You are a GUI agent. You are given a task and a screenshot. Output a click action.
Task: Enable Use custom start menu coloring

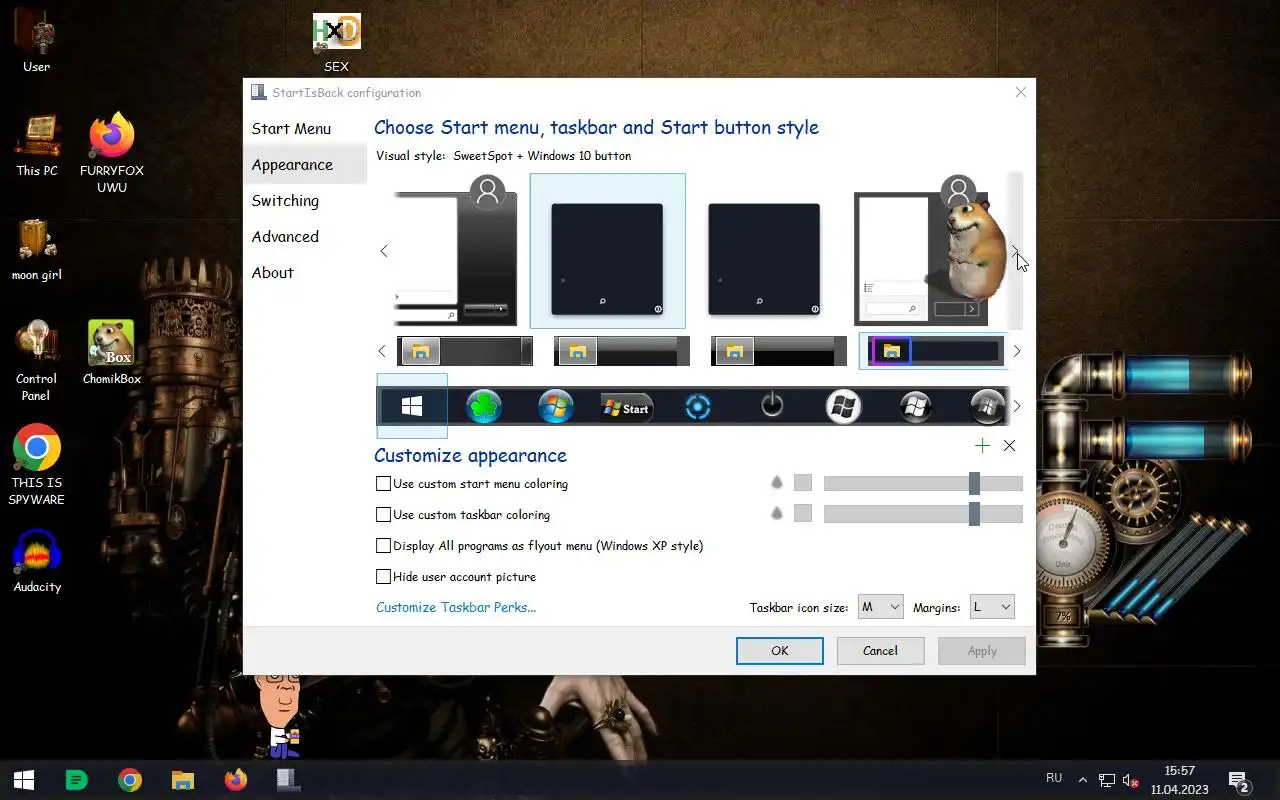coord(383,484)
